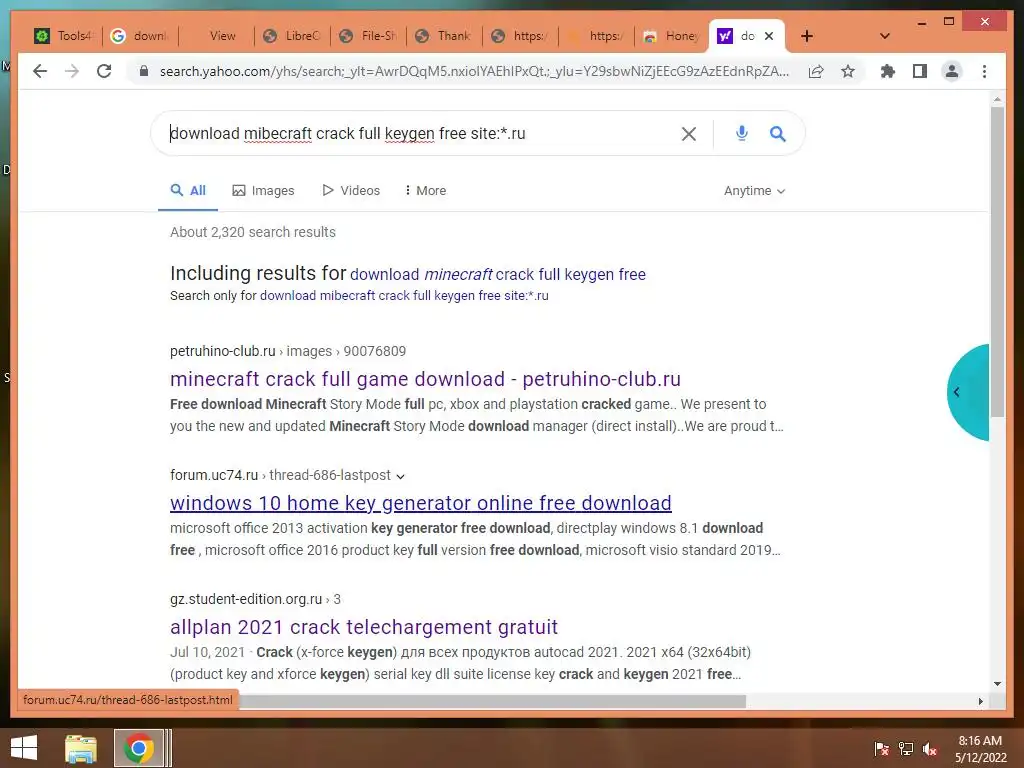This screenshot has width=1024, height=768.
Task: Open File Explorer from taskbar
Action: pos(80,748)
